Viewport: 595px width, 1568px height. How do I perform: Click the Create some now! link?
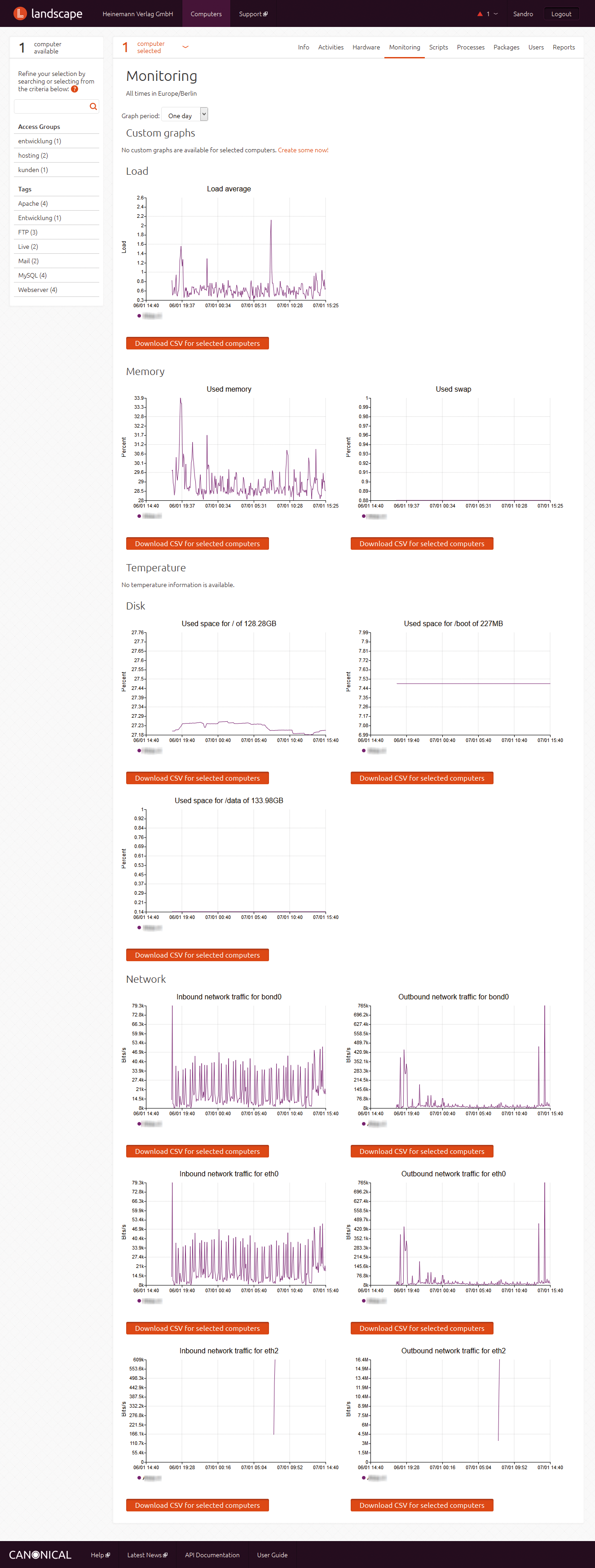click(x=303, y=150)
